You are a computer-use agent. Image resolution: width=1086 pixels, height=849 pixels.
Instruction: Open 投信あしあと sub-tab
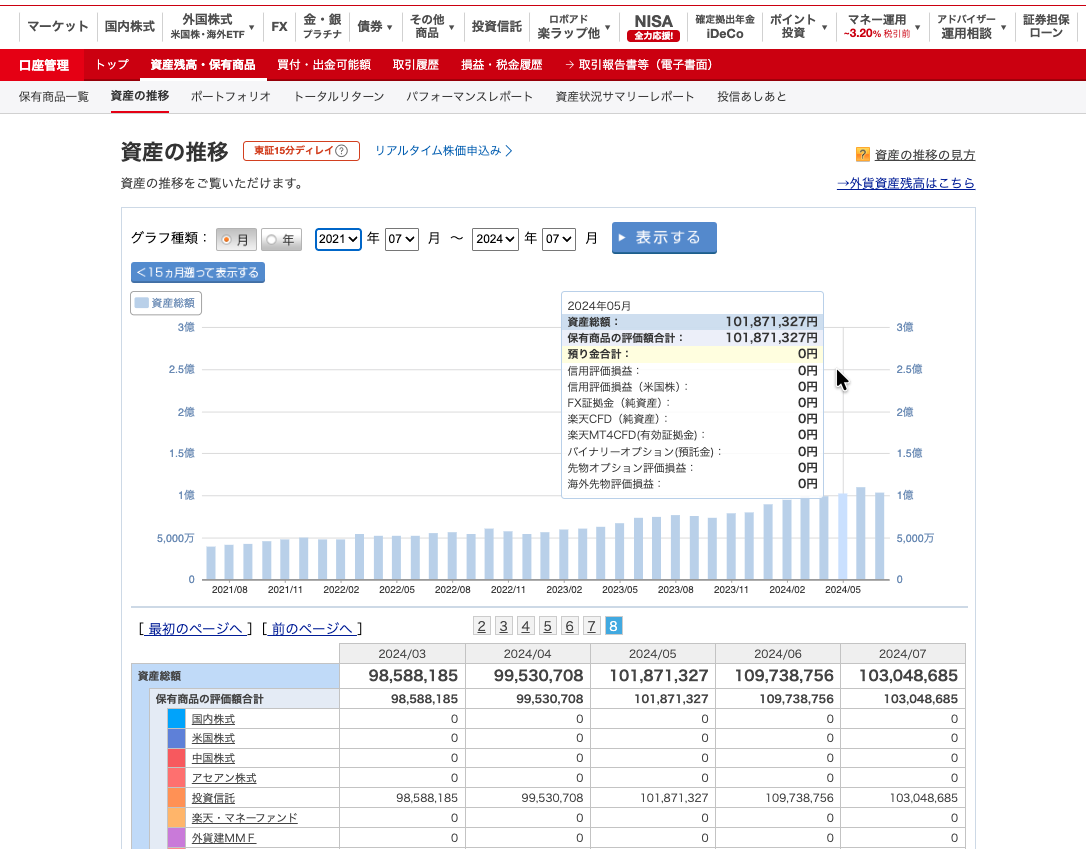pos(751,97)
